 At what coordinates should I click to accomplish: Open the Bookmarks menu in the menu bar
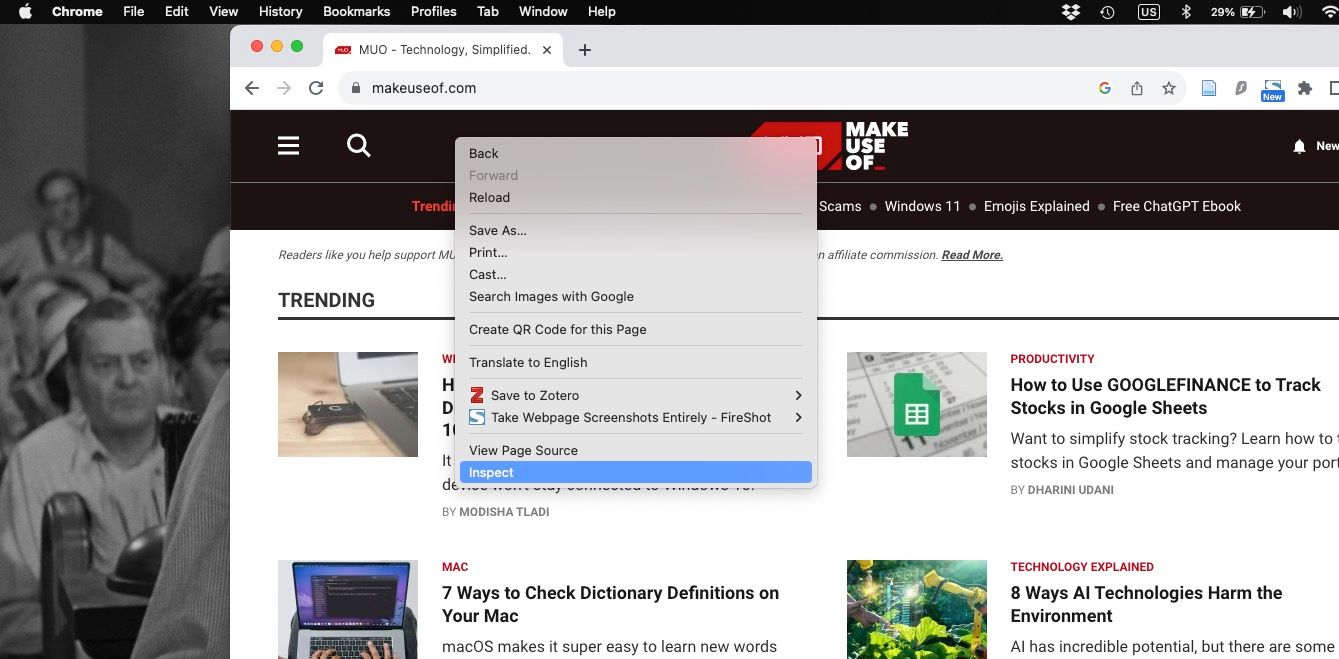click(x=357, y=11)
